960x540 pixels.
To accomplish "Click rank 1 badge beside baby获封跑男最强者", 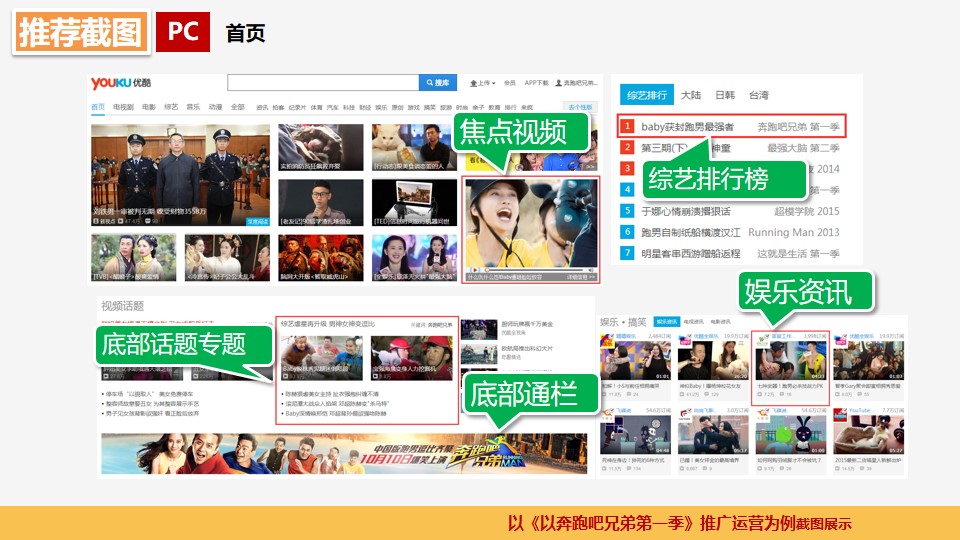I will click(x=627, y=126).
